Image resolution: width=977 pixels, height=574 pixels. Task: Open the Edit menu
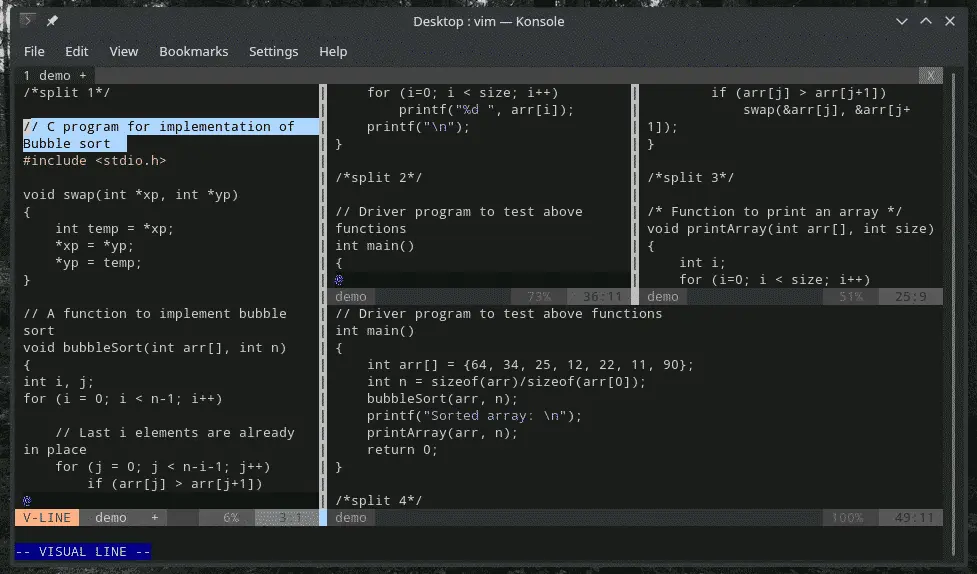pos(77,52)
